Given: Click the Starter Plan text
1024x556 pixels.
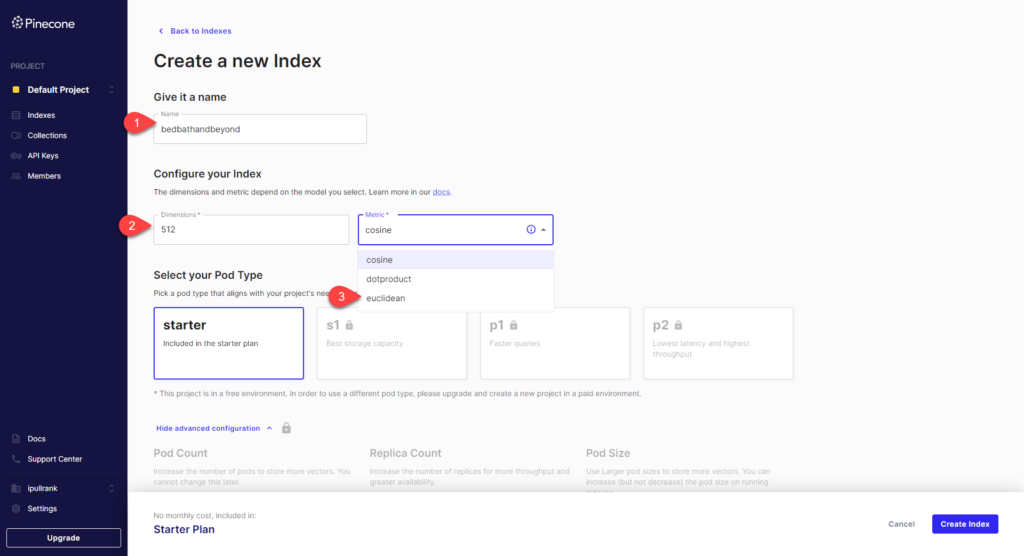Looking at the screenshot, I should 184,529.
